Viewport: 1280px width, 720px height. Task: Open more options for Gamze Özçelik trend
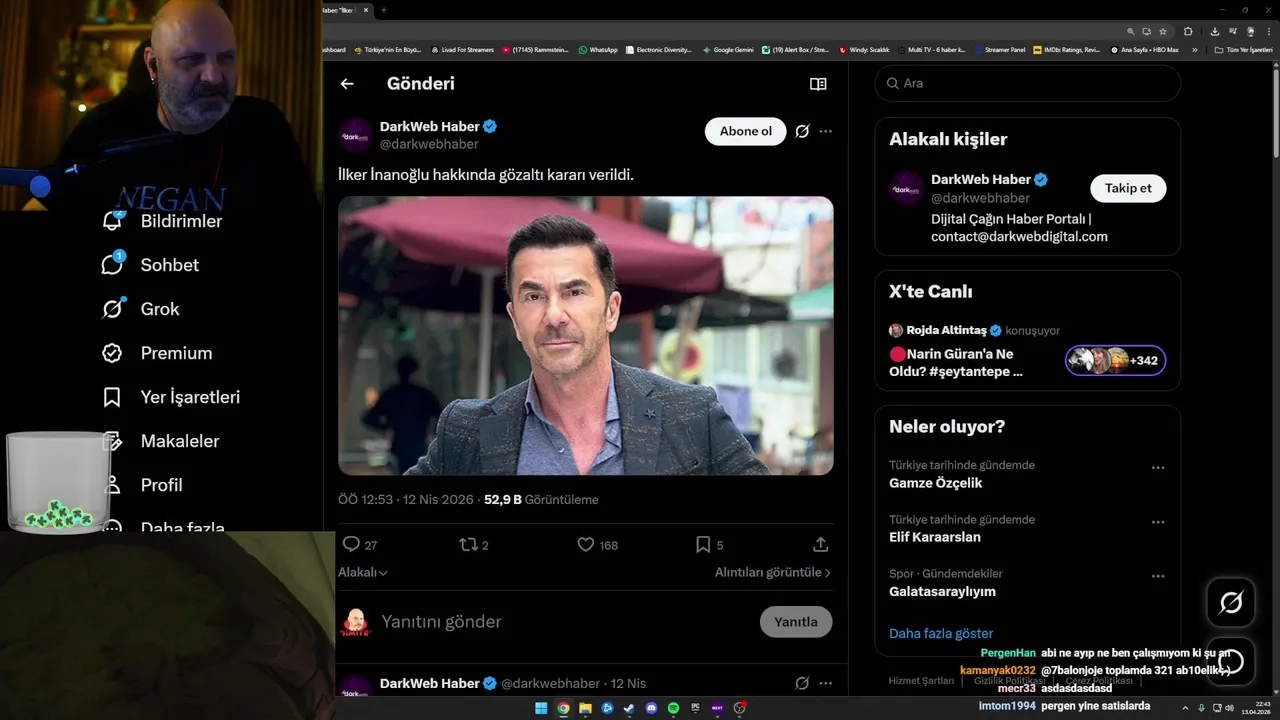click(x=1158, y=468)
